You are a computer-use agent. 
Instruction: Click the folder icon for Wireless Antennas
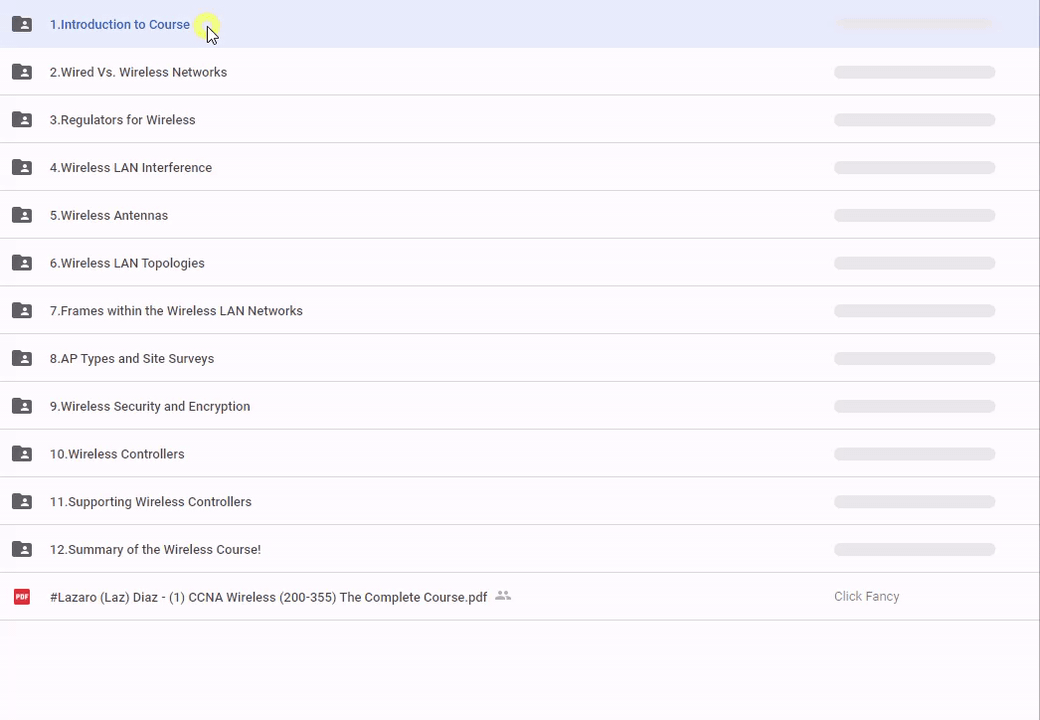[22, 215]
